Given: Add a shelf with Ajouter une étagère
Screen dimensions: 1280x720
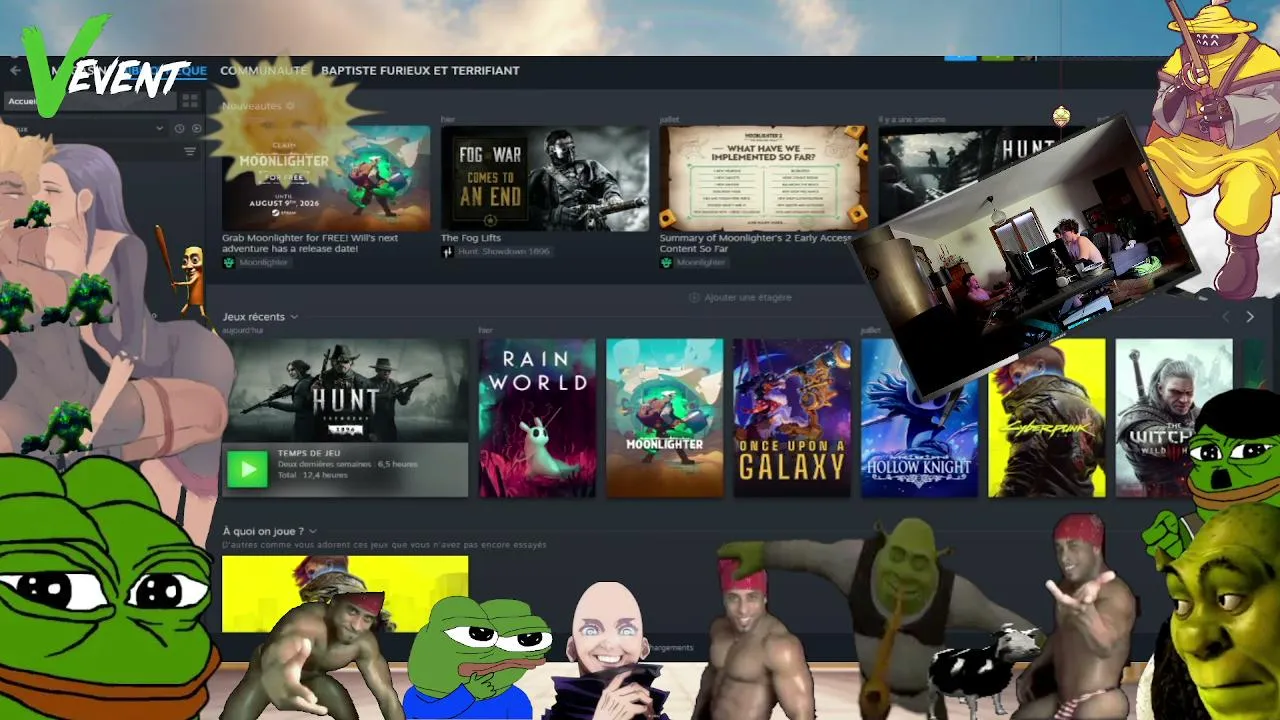Looking at the screenshot, I should click(x=740, y=297).
